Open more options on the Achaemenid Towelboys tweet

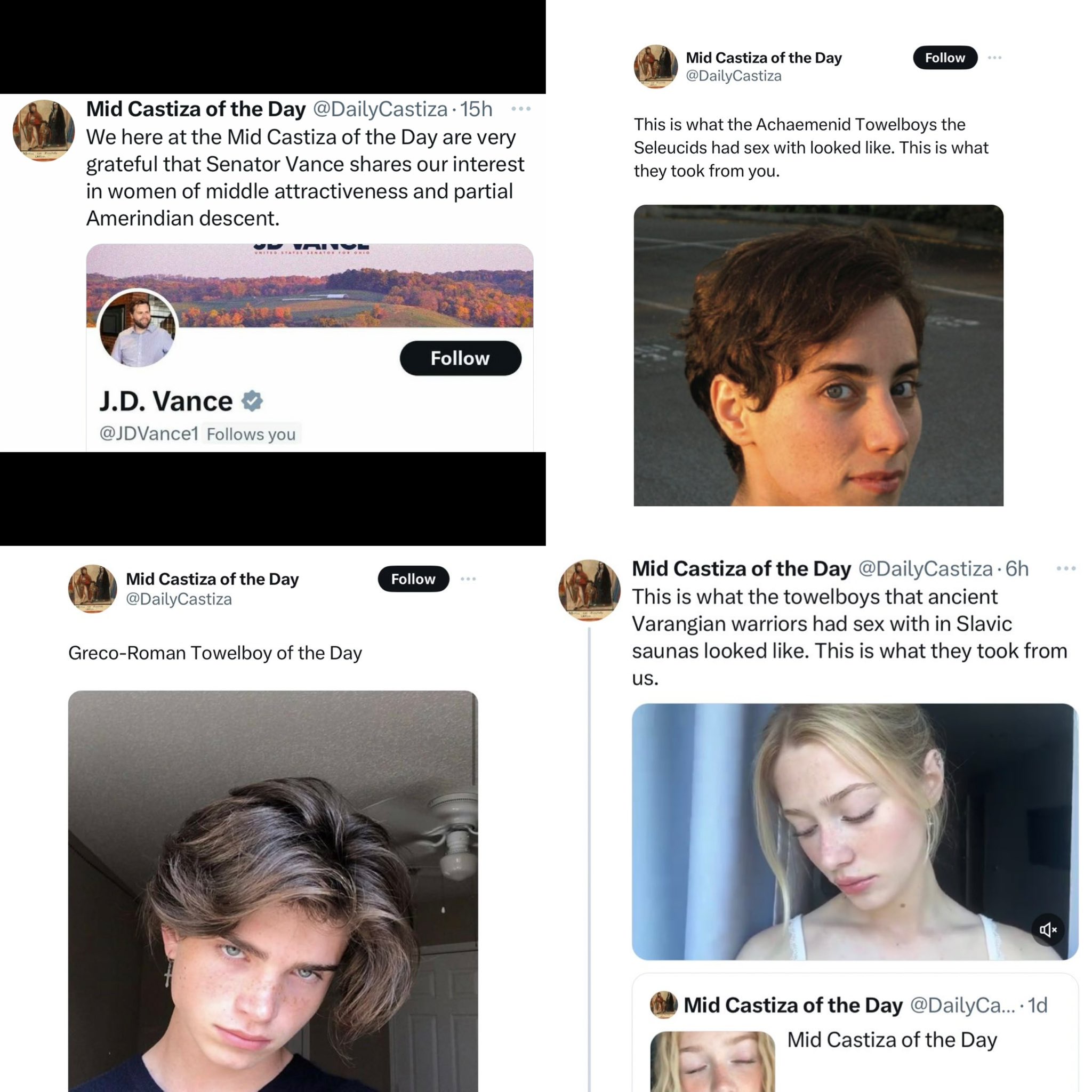pos(994,58)
